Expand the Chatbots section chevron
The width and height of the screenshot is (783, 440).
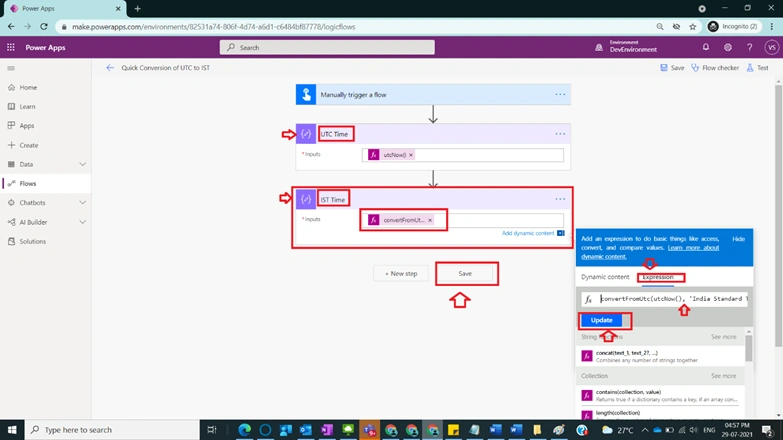point(82,203)
